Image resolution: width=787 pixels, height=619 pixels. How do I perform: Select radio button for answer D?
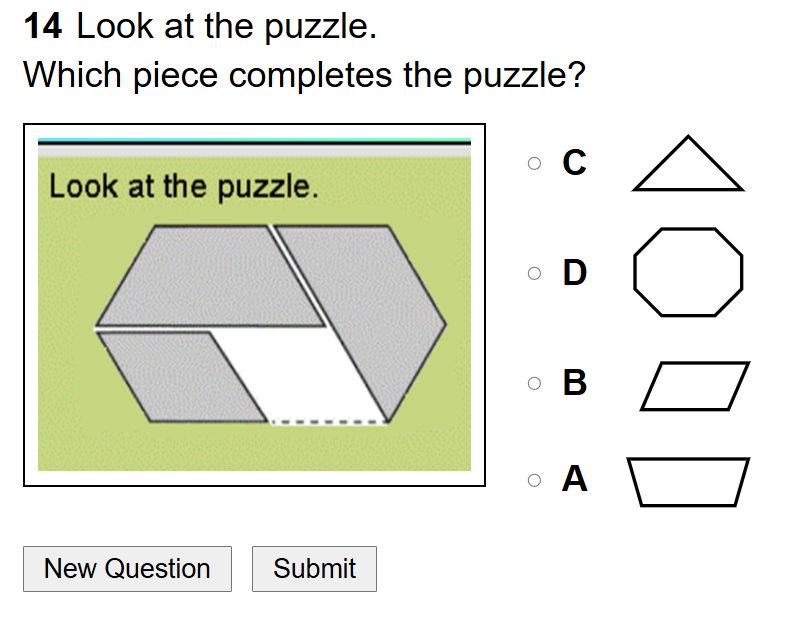tap(535, 273)
